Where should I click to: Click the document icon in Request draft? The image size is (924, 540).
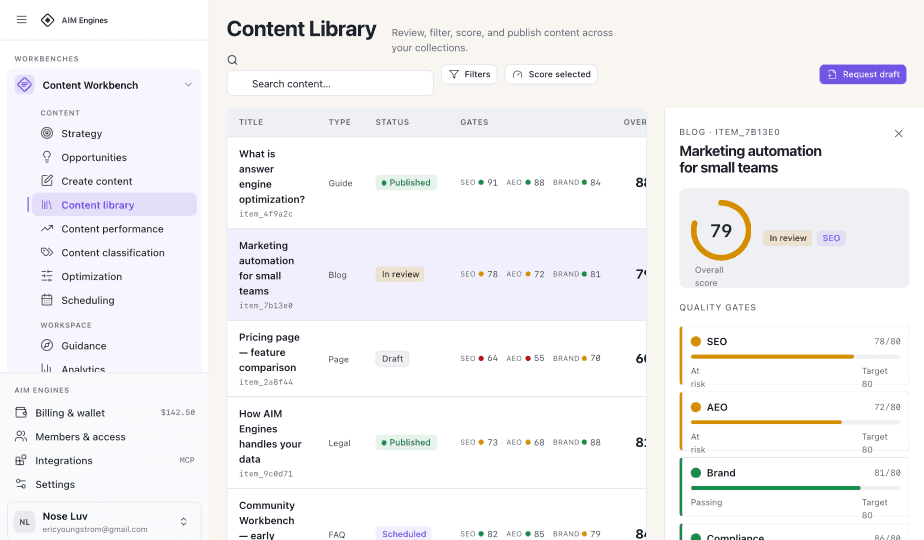click(x=831, y=74)
